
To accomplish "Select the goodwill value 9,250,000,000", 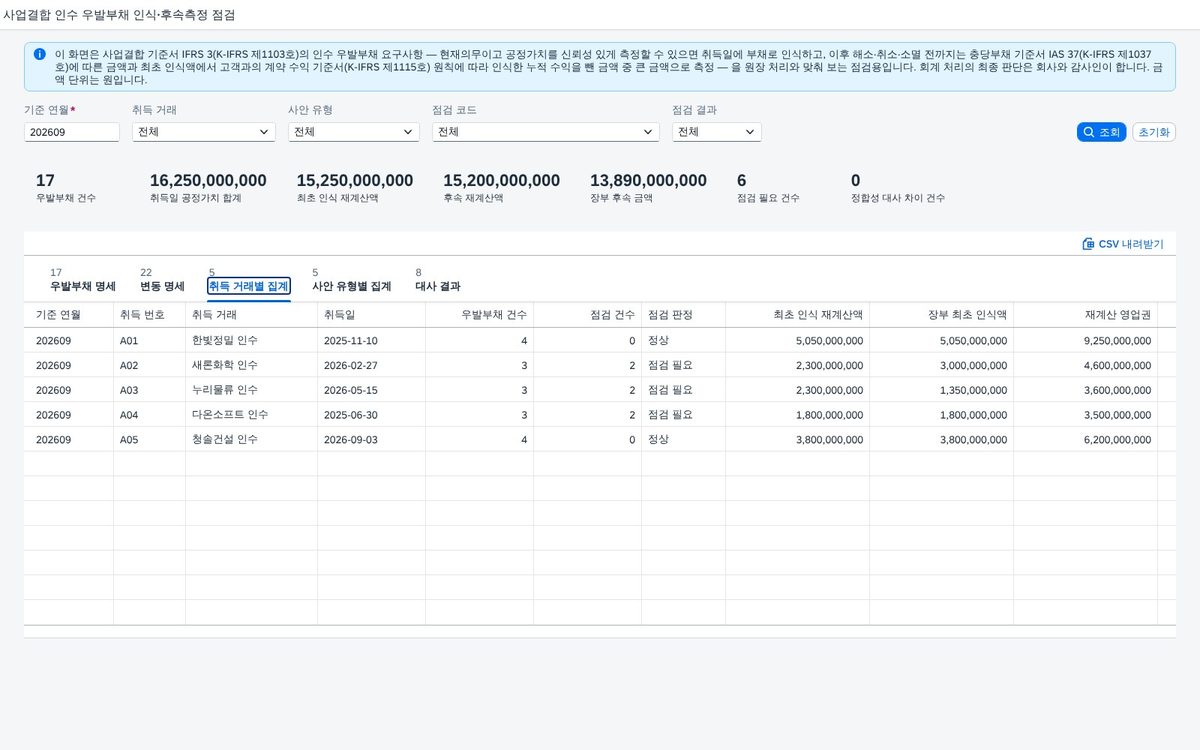I will (x=1086, y=340).
